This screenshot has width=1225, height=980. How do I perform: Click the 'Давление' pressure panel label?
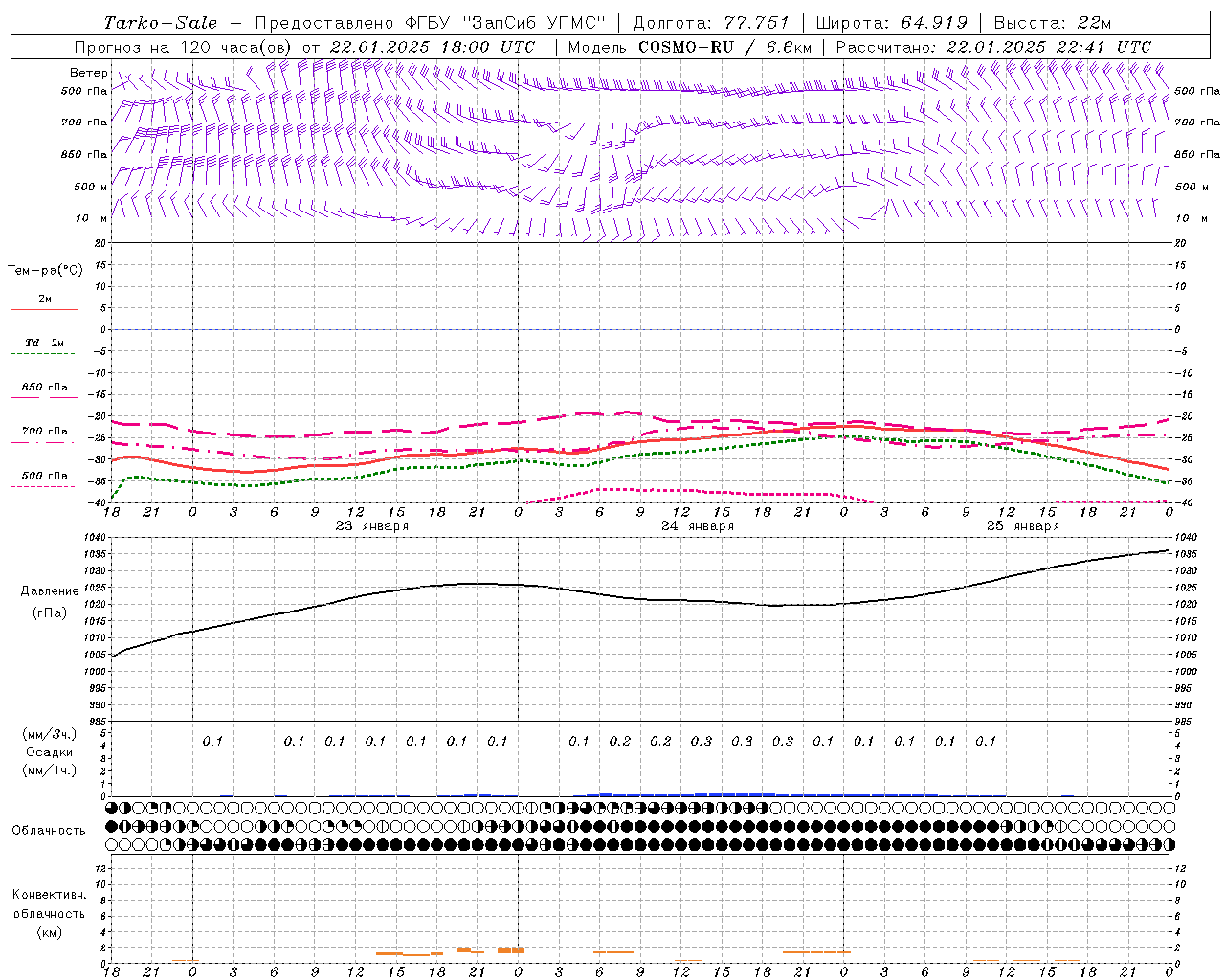(50, 591)
